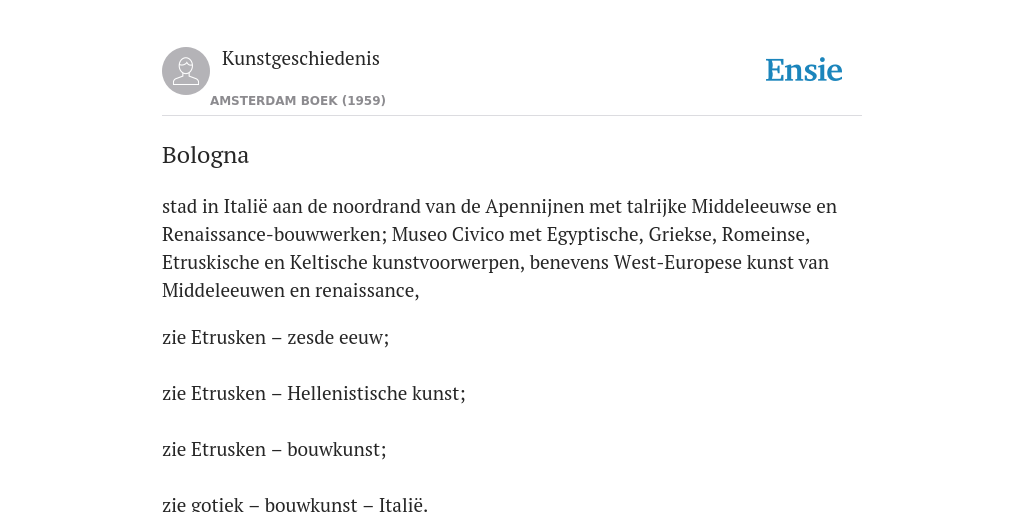Click the line 'zie gotiek – bouwkunst – Italië.'
The image size is (1024, 512).
pyautogui.click(x=295, y=504)
